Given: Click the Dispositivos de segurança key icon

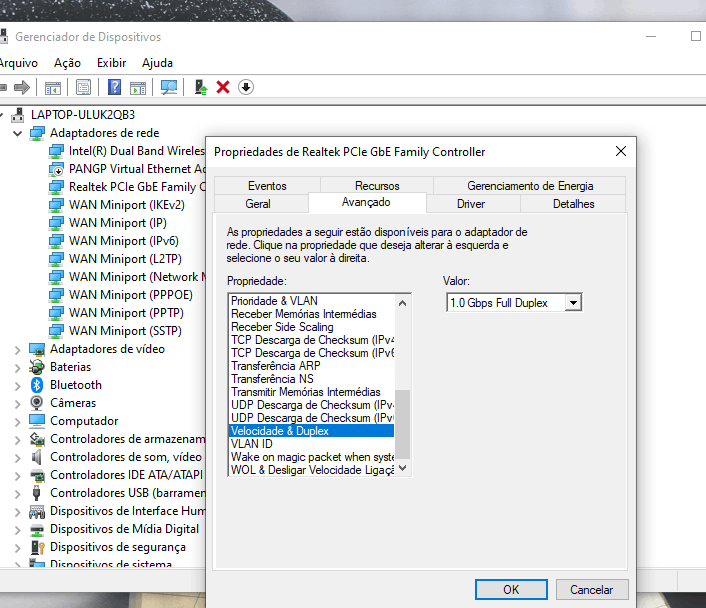Looking at the screenshot, I should point(37,547).
